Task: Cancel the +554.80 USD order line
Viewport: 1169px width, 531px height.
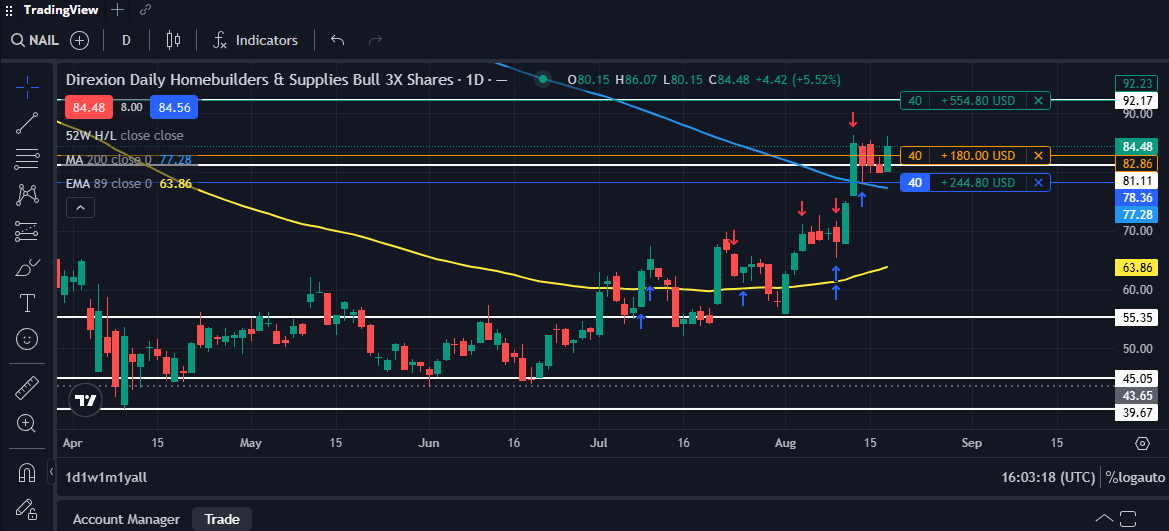Action: coord(1038,100)
